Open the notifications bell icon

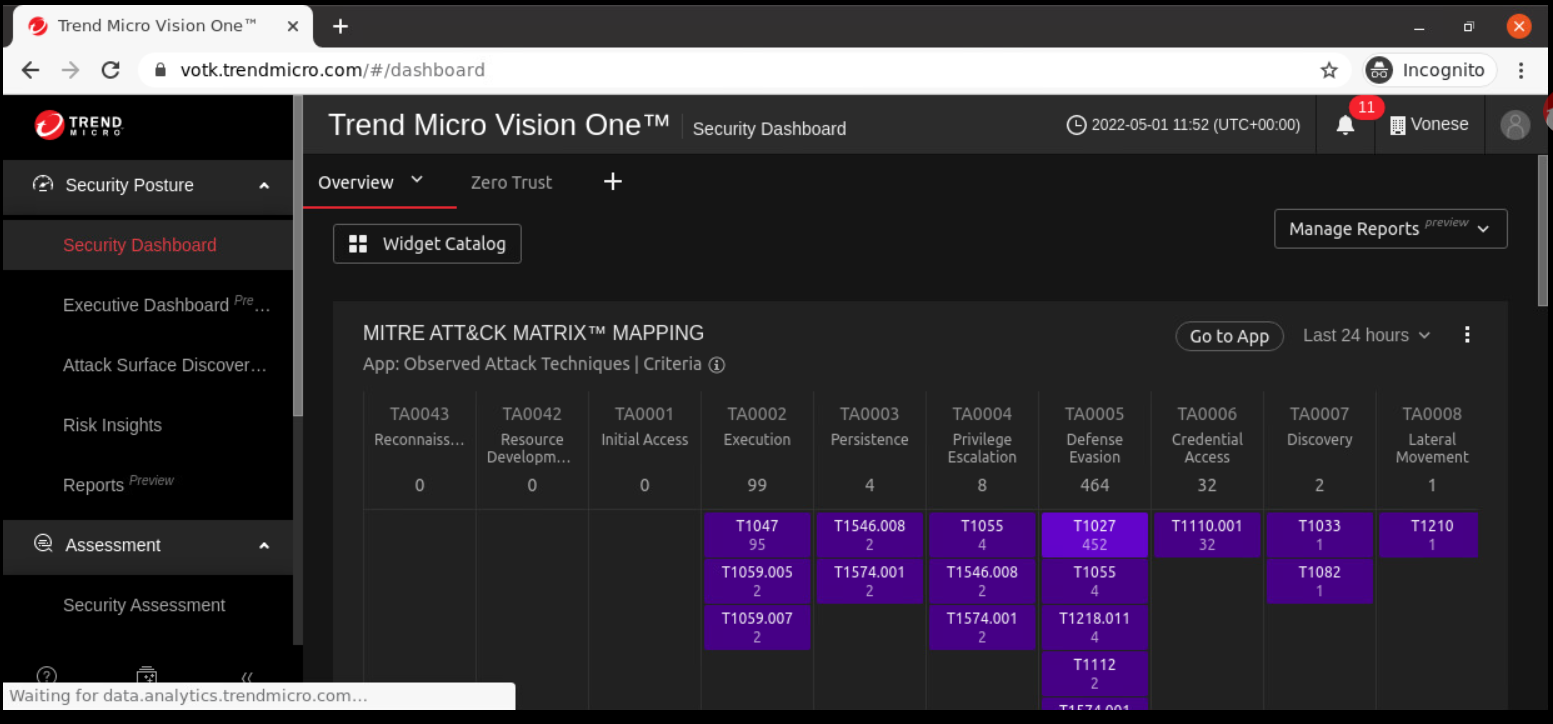click(x=1345, y=125)
